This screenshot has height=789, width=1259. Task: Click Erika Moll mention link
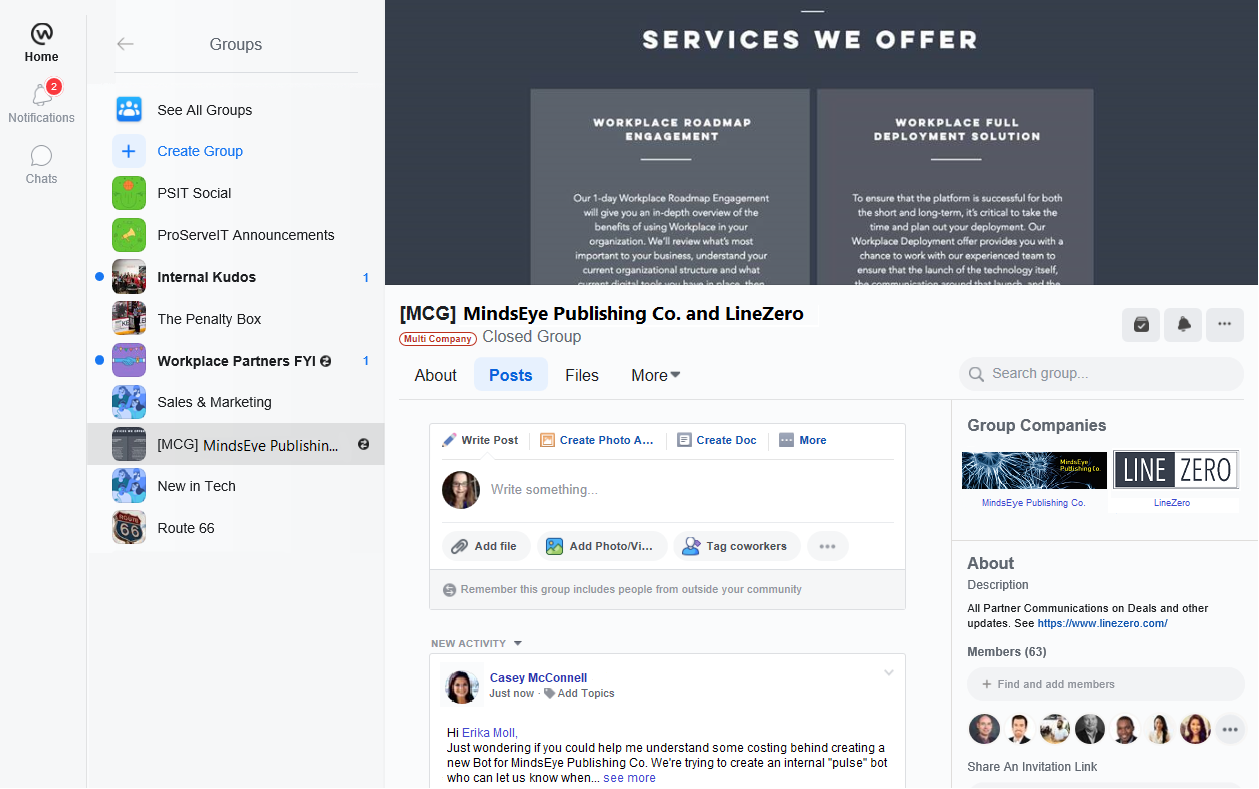(488, 733)
